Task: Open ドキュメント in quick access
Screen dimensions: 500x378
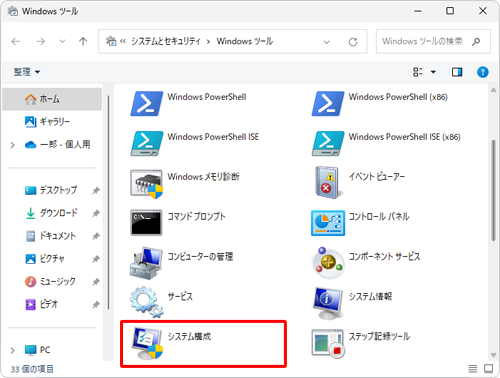Action: (52, 236)
